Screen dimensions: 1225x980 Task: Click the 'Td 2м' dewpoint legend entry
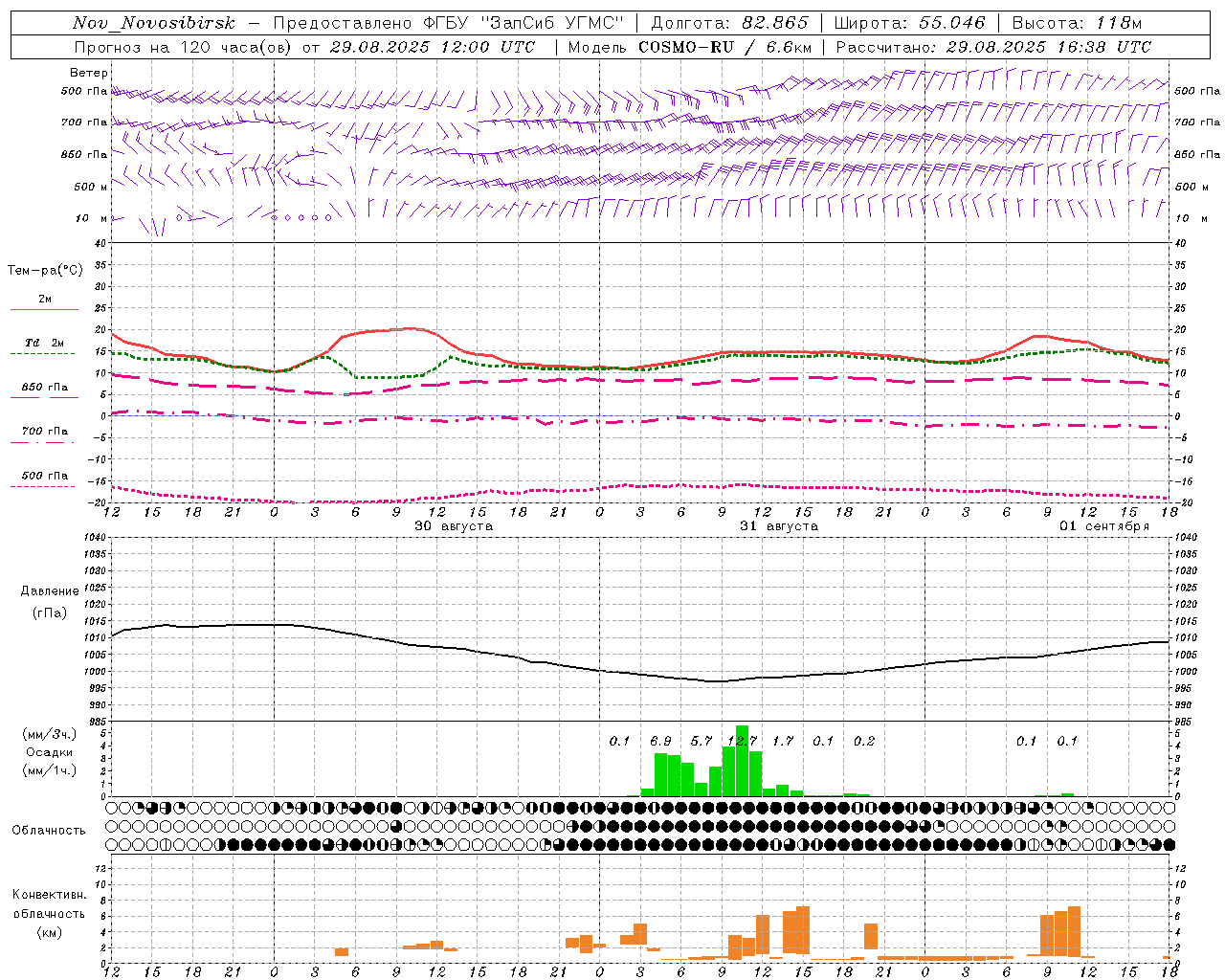coord(45,343)
